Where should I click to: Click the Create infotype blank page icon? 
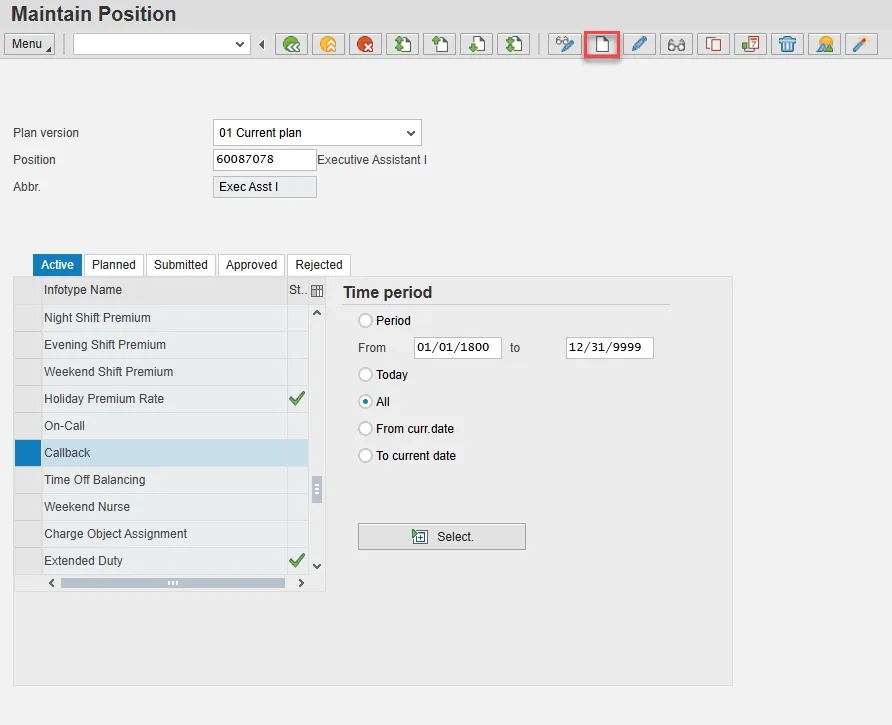(x=602, y=44)
